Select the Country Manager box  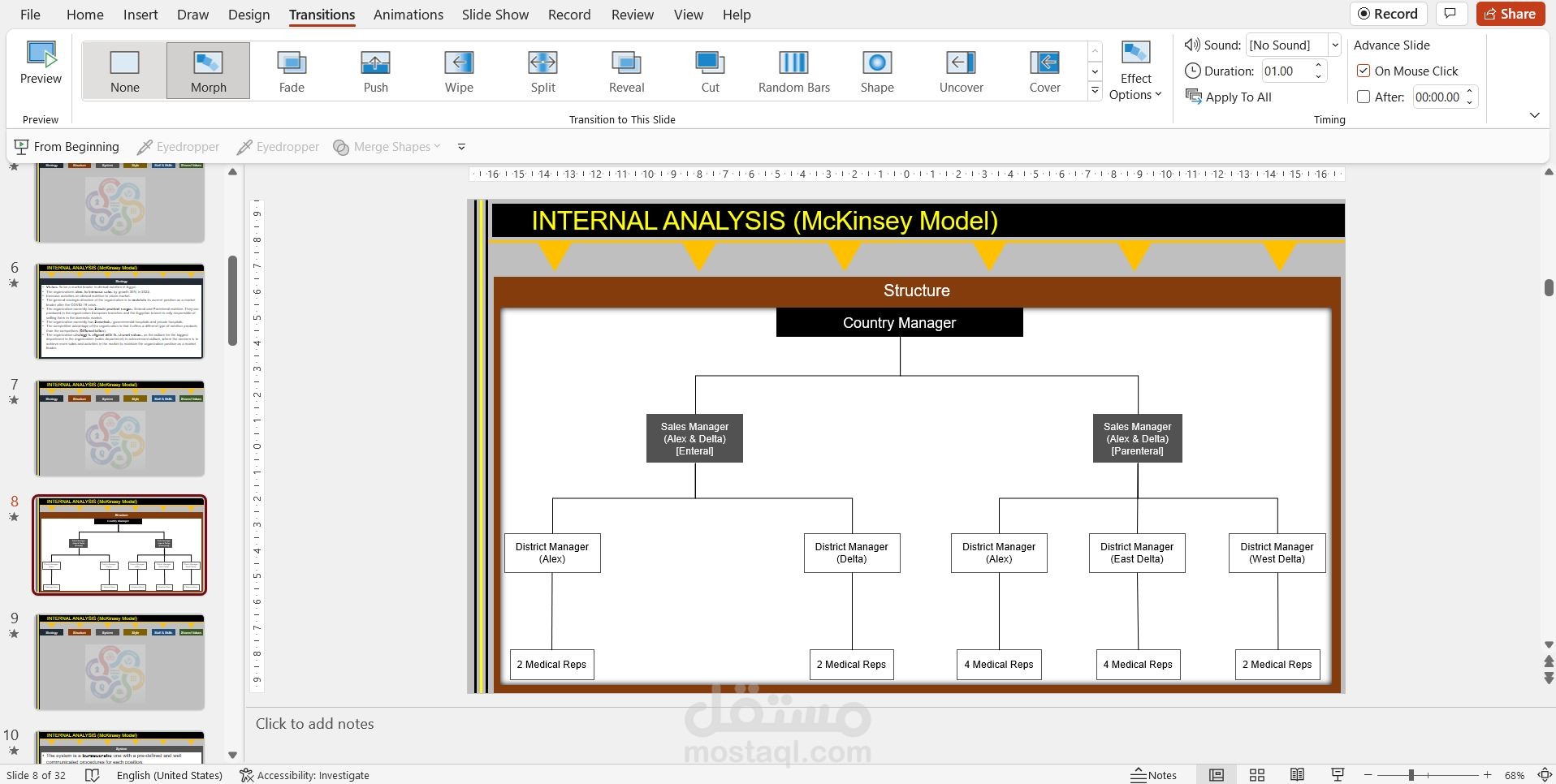tap(899, 322)
